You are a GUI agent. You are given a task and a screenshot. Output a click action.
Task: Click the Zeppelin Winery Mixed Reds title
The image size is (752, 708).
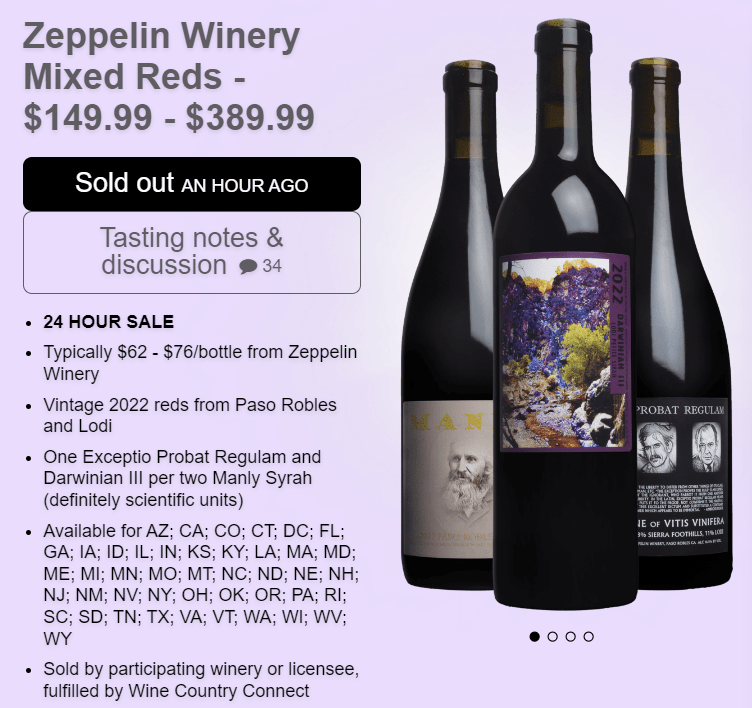pos(161,57)
